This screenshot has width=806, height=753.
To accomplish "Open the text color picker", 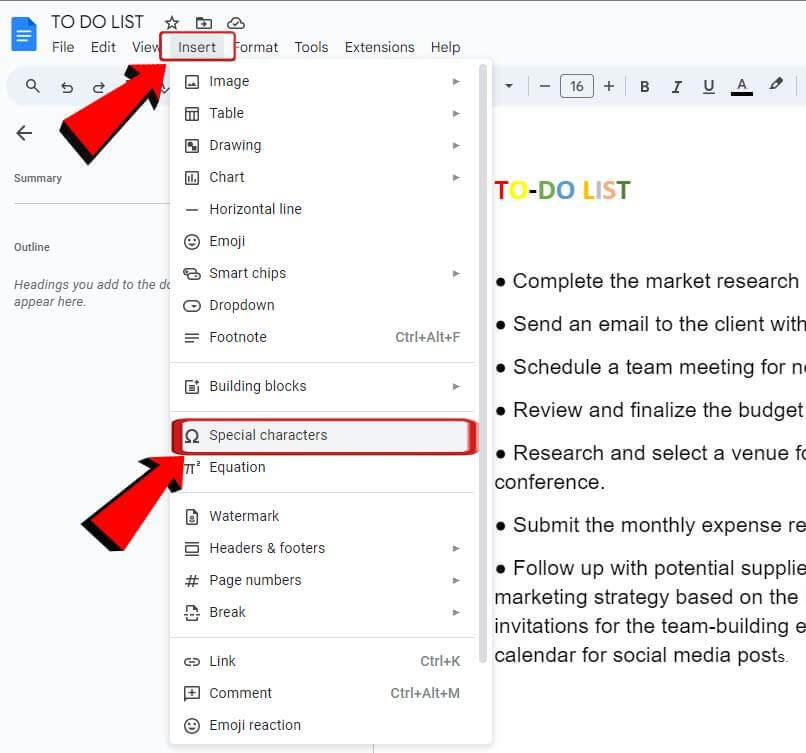I will point(742,86).
